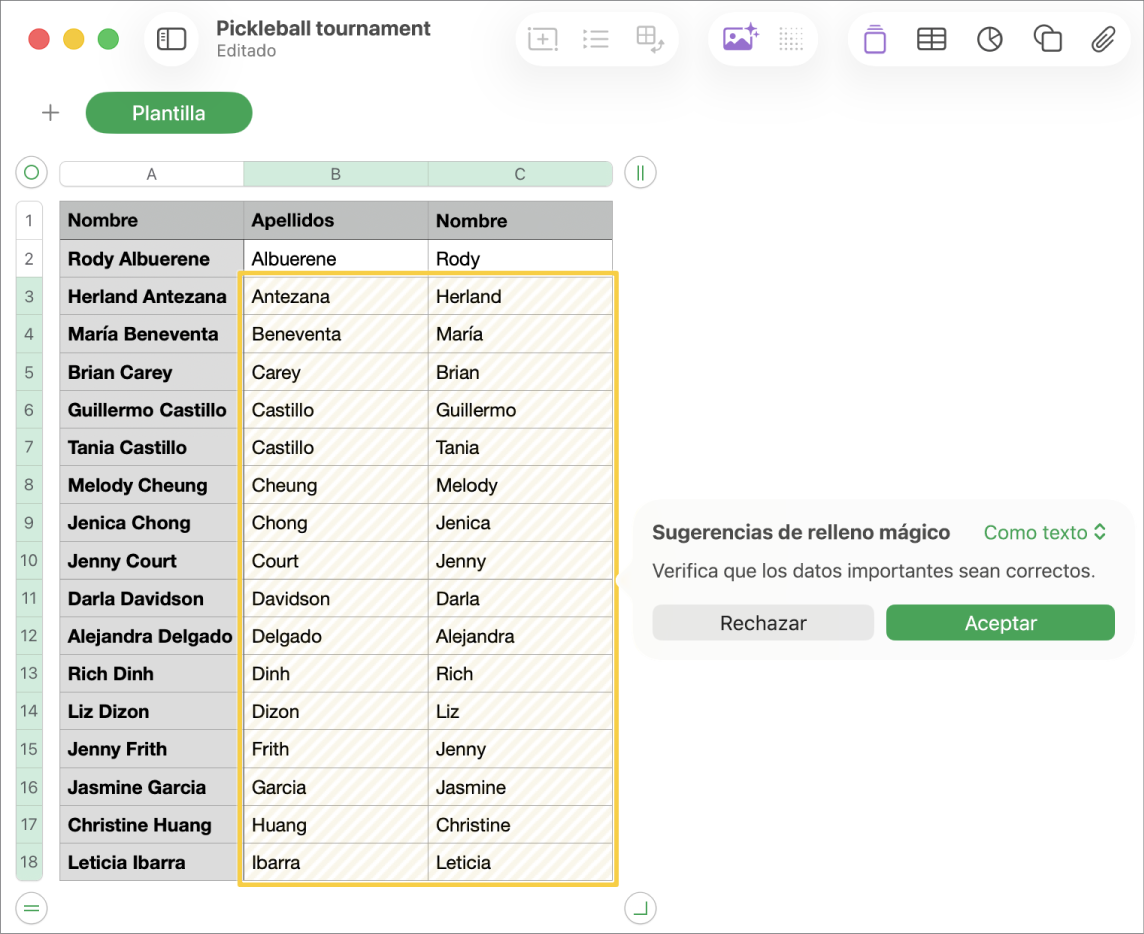Click the image generation icon with sparkles
The width and height of the screenshot is (1144, 934).
(740, 39)
